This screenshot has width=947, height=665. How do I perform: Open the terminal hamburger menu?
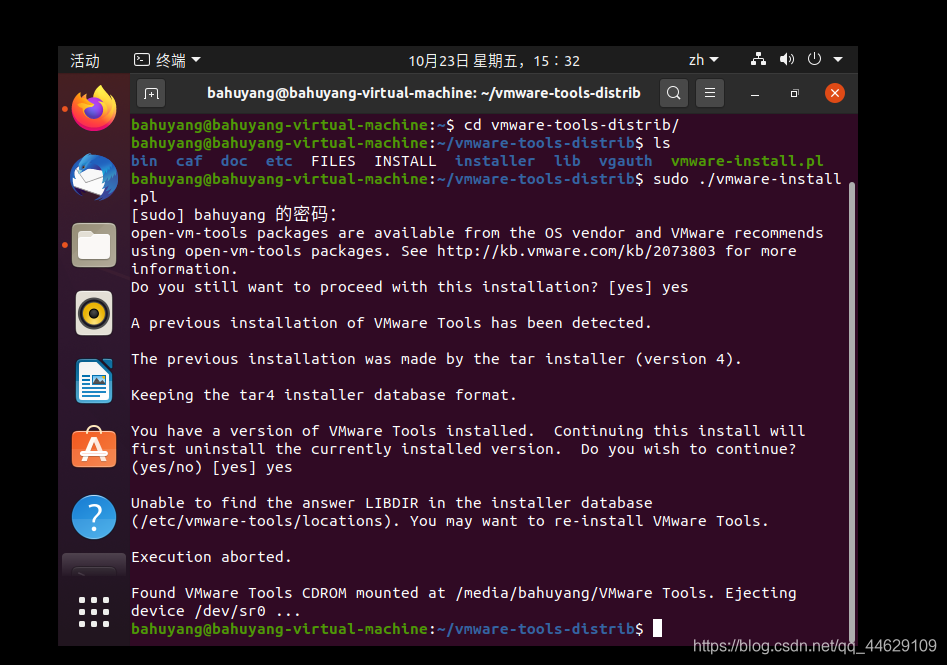(710, 93)
